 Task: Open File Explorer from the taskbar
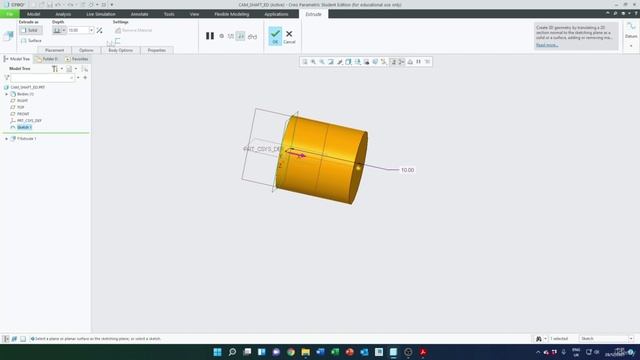pyautogui.click(x=305, y=352)
